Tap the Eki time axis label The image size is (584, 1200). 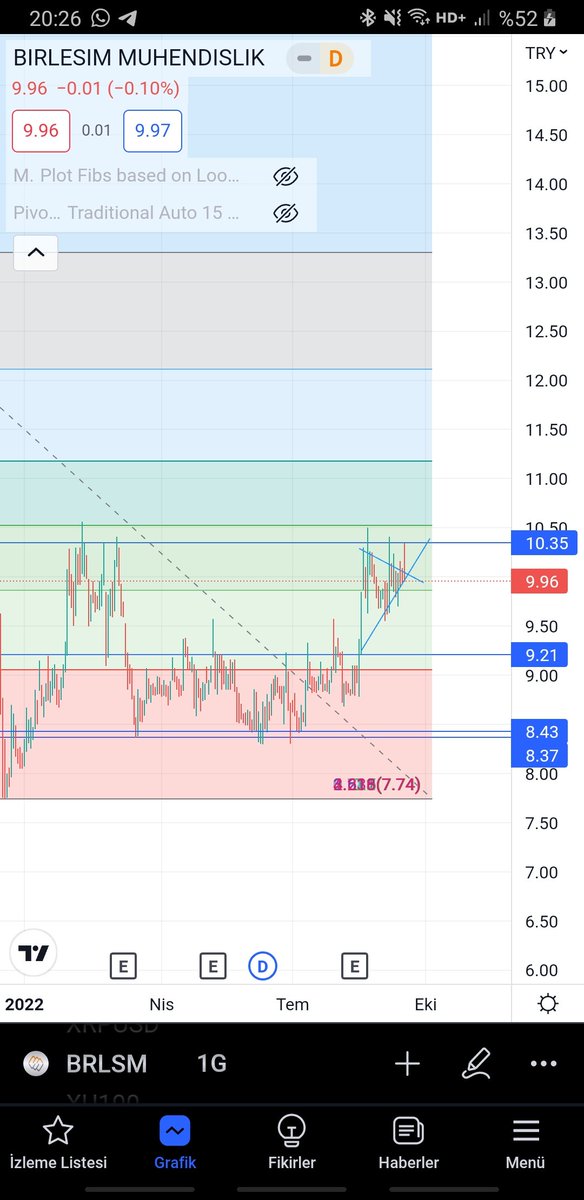pyautogui.click(x=426, y=1004)
